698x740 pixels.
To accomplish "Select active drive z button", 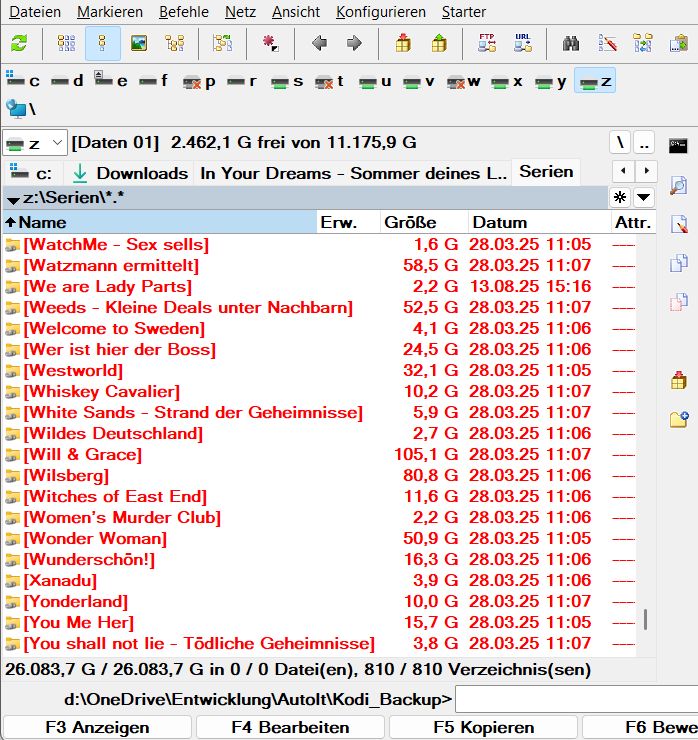I will (595, 81).
